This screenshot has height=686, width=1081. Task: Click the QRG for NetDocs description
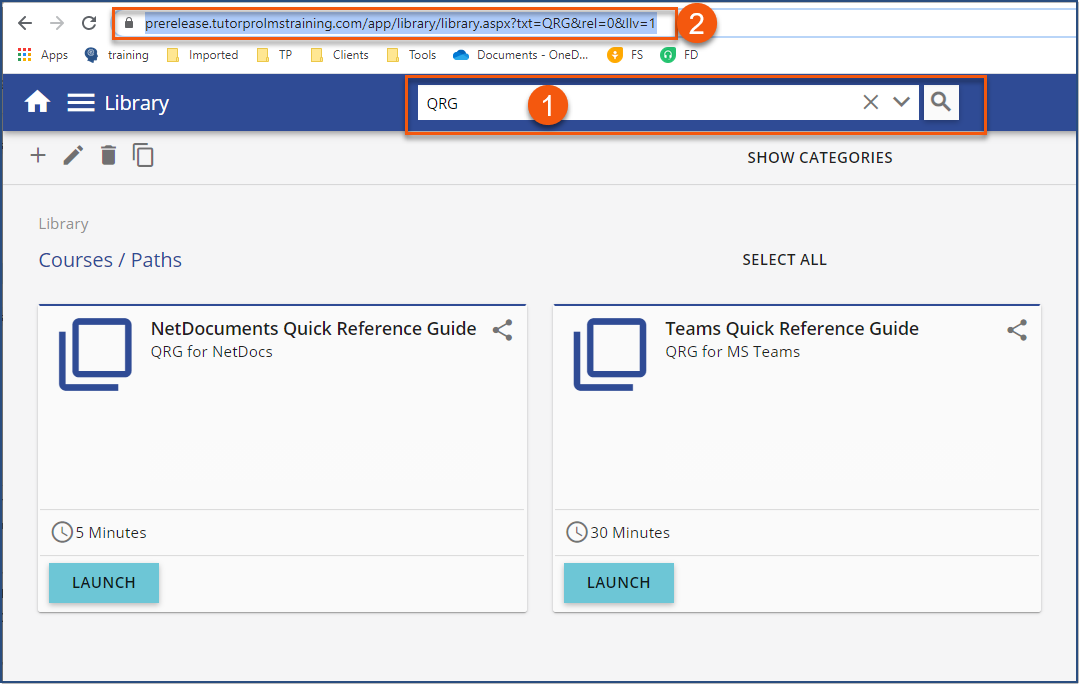point(212,352)
